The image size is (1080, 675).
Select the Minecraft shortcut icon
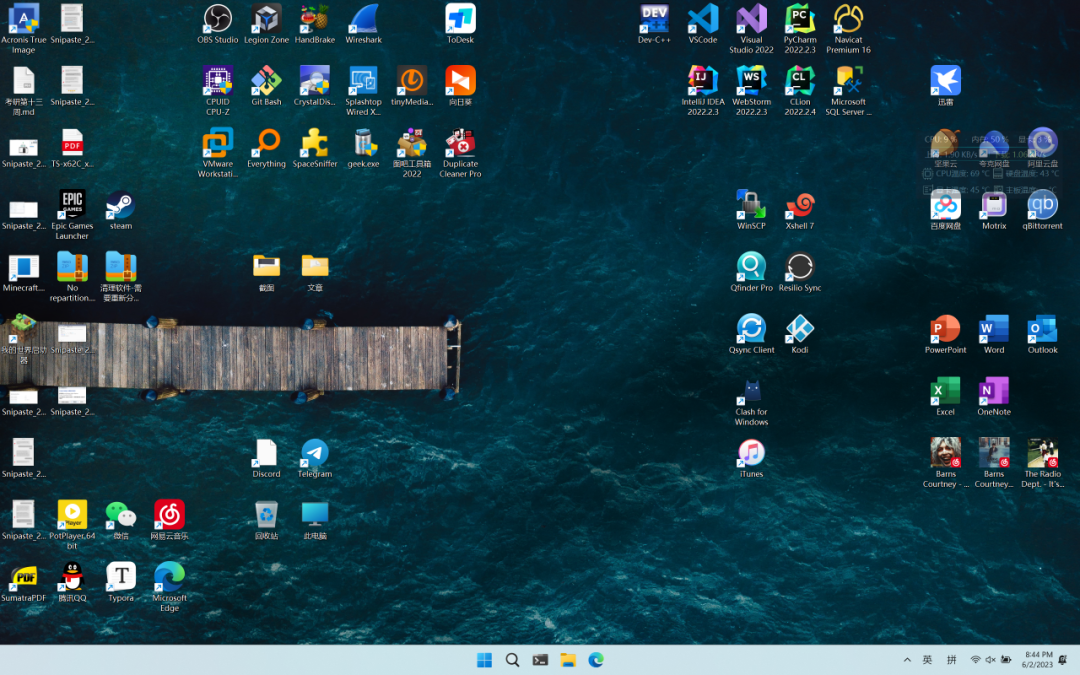pyautogui.click(x=23, y=272)
